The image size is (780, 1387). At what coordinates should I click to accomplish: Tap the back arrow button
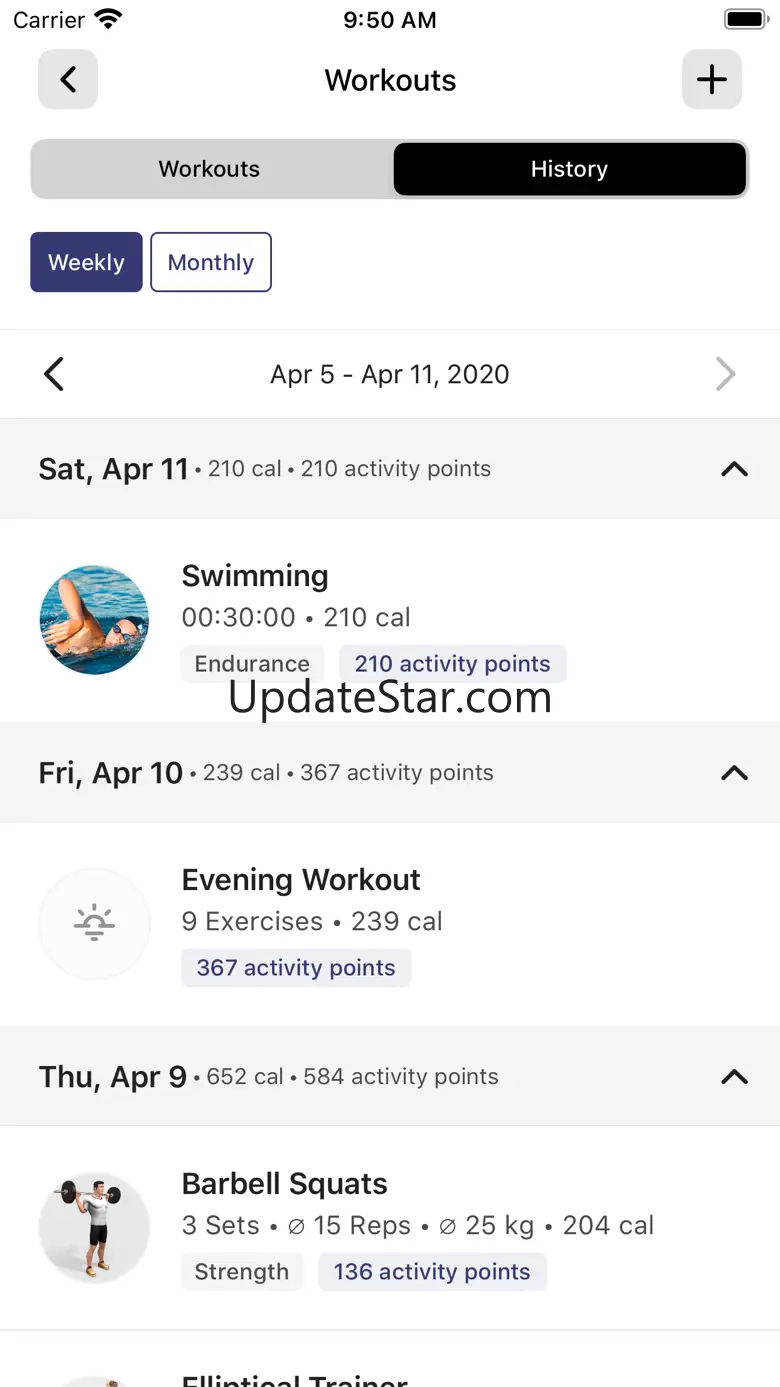pos(68,80)
